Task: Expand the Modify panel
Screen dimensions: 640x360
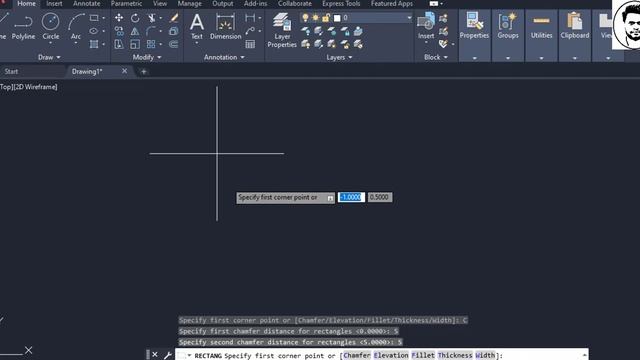Action: [147, 58]
